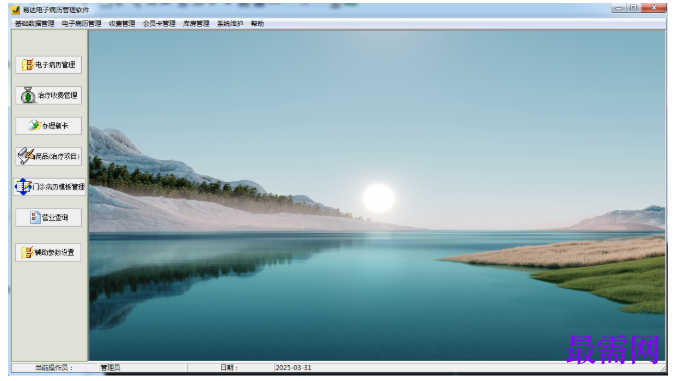Open 电子病历管理 from the sidebar folder icon
The height and width of the screenshot is (381, 678).
coord(48,65)
